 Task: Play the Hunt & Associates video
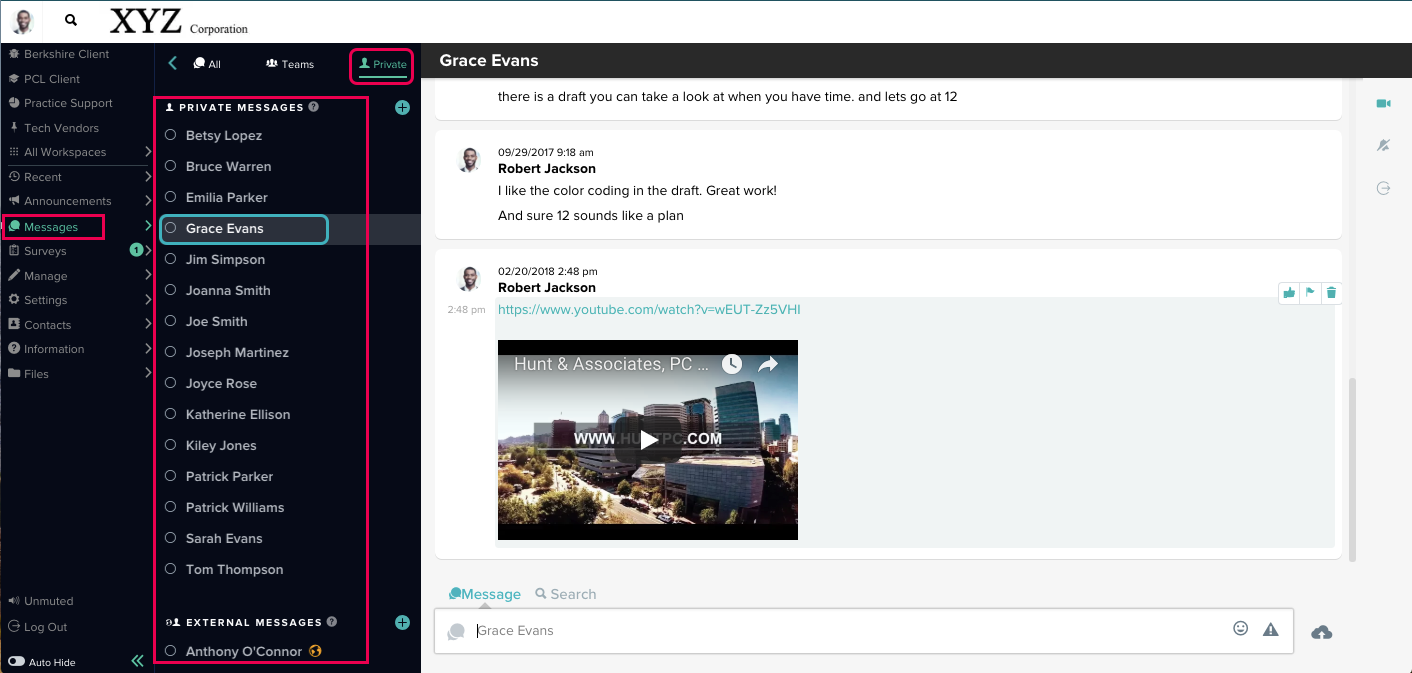(x=648, y=440)
